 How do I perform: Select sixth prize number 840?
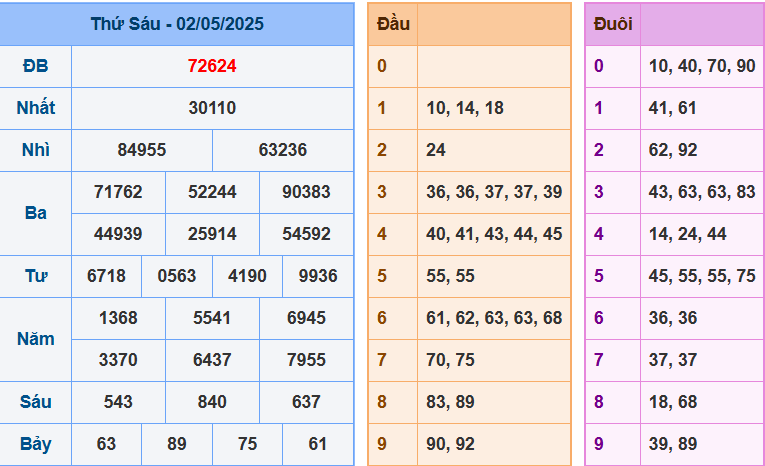pos(212,402)
